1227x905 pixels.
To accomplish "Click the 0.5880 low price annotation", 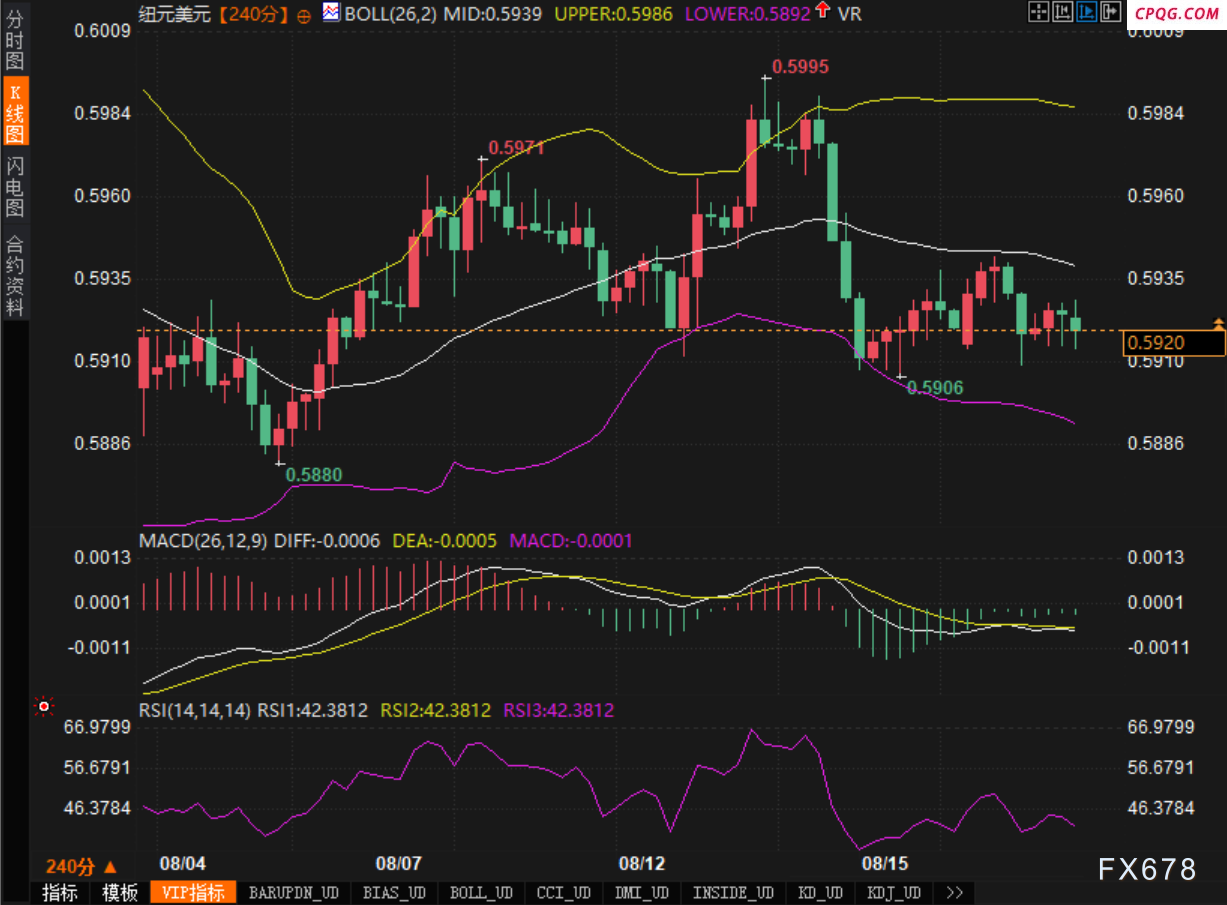I will click(x=314, y=474).
